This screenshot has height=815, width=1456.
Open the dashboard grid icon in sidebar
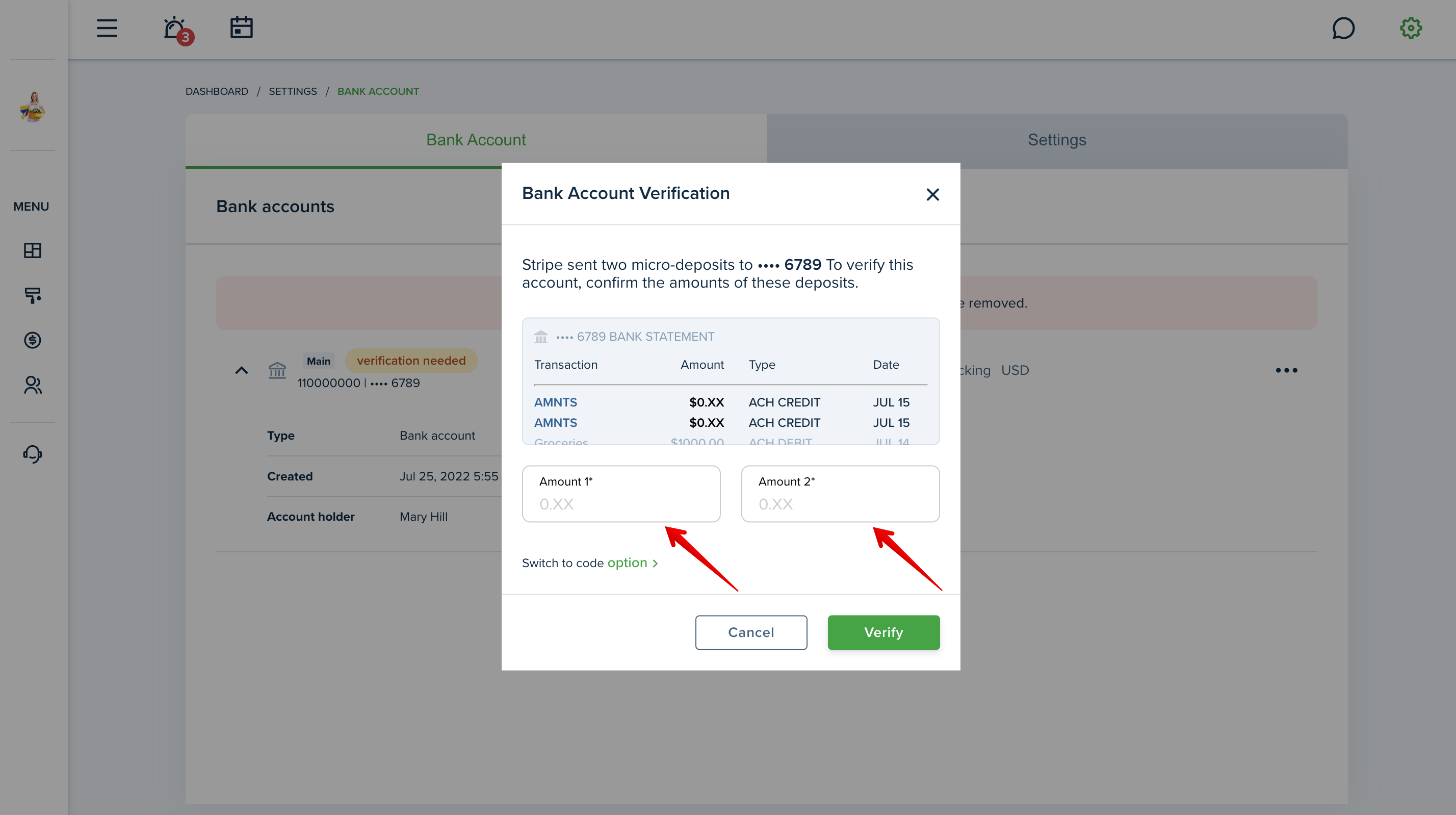[x=33, y=250]
